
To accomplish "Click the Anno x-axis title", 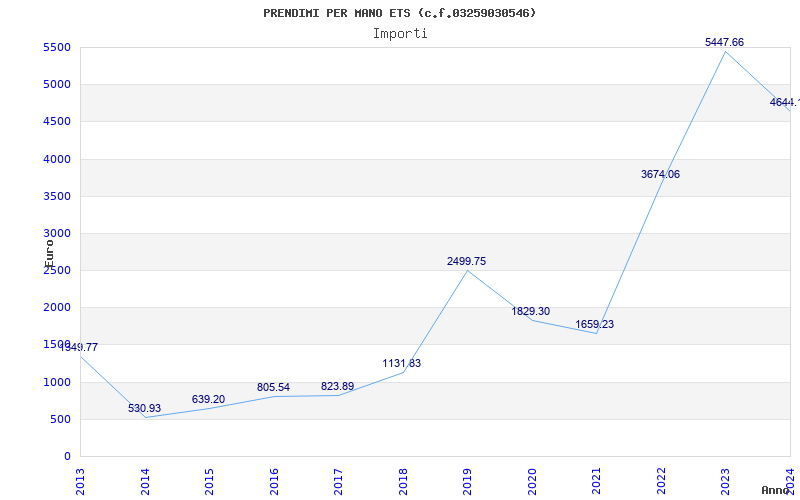I will coord(775,490).
